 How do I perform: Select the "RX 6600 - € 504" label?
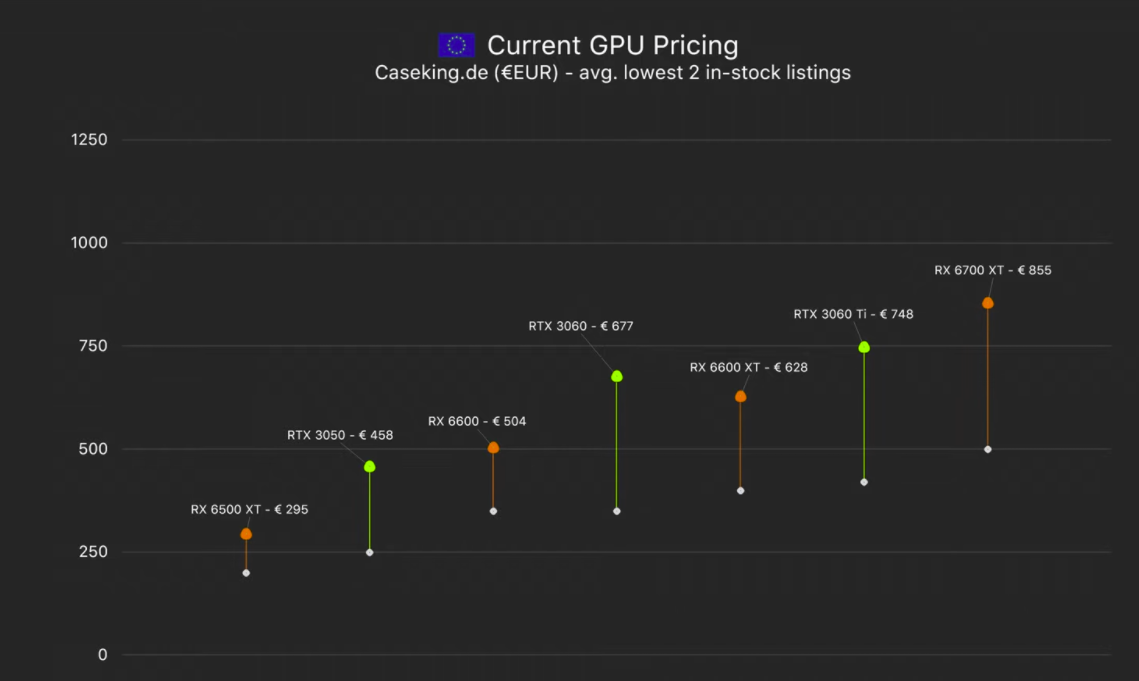tap(477, 421)
